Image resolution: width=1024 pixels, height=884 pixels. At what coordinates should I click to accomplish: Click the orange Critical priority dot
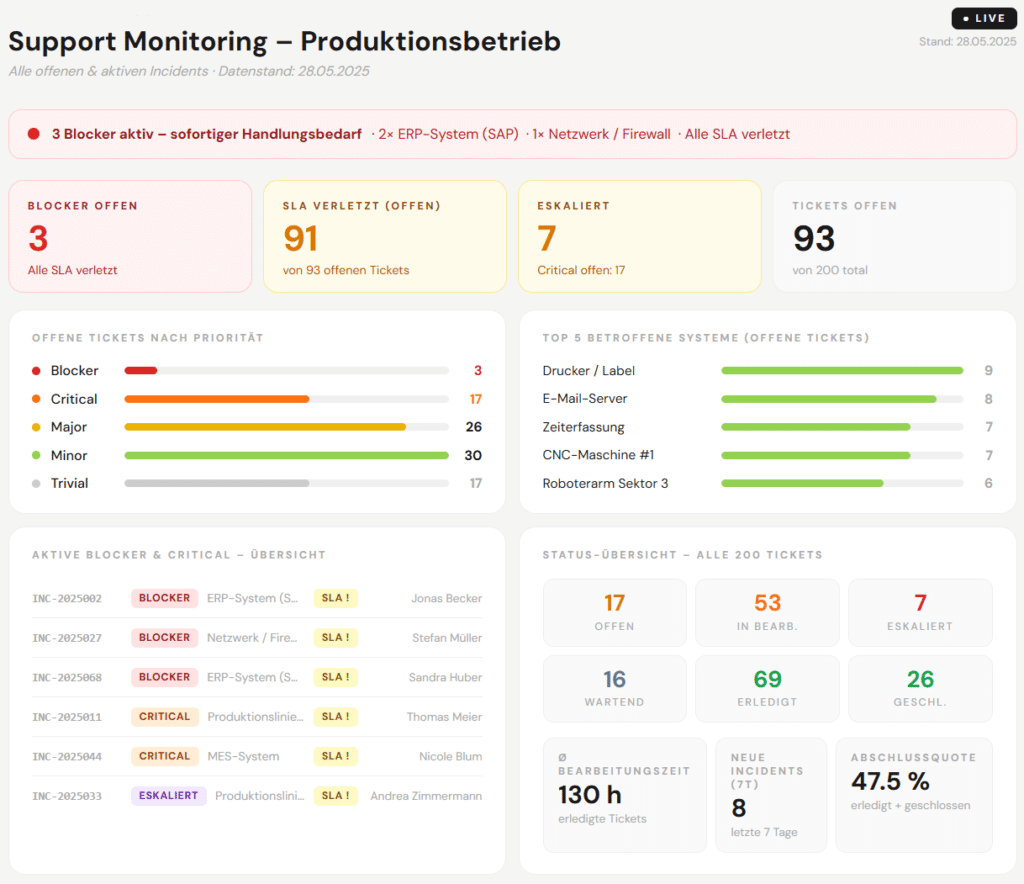pos(36,399)
